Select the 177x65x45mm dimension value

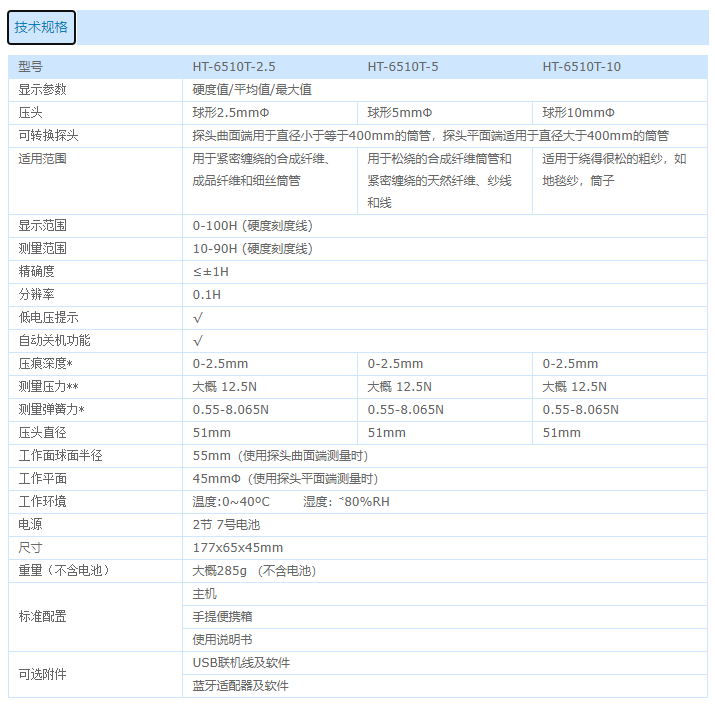[x=237, y=547]
